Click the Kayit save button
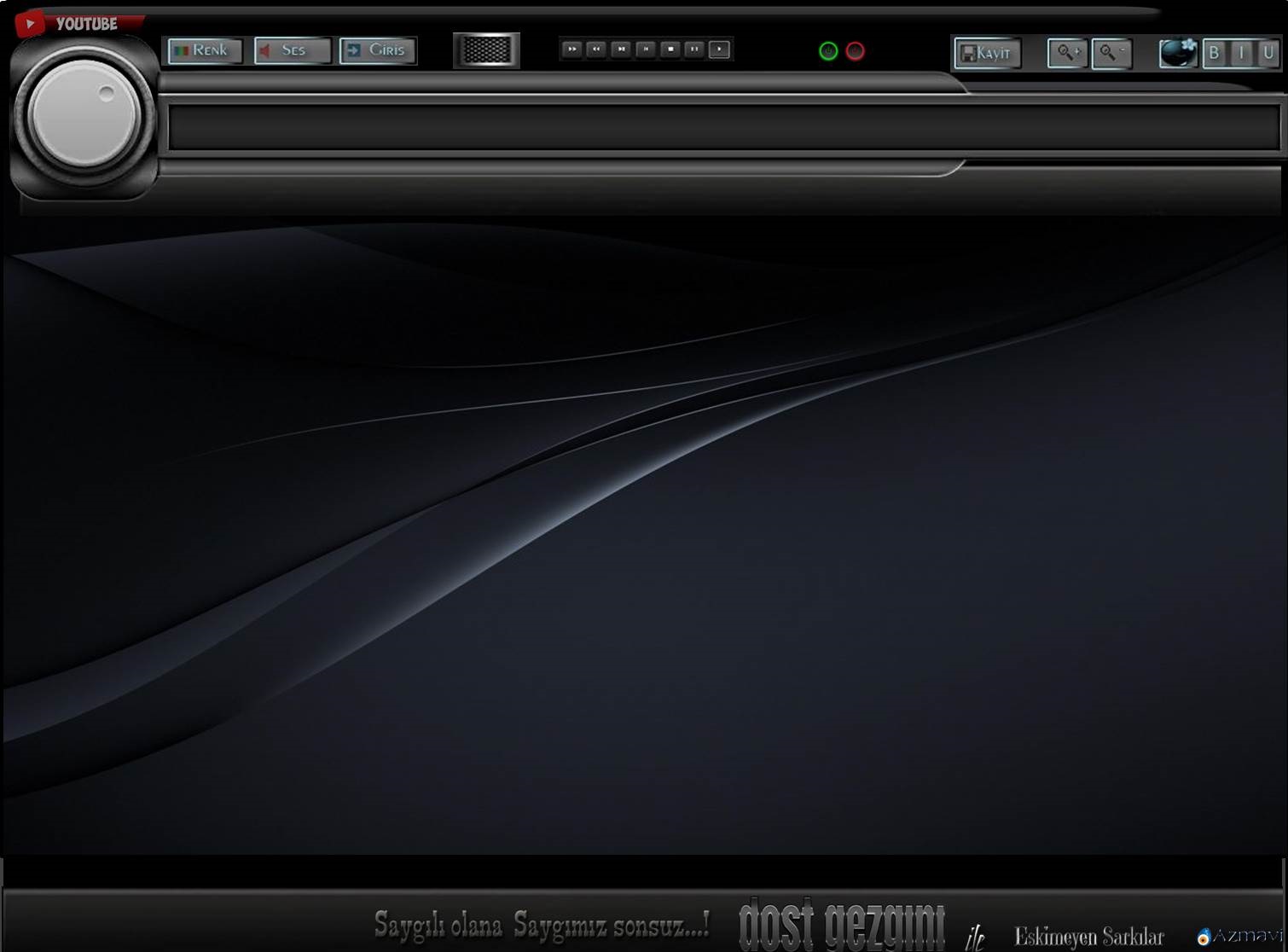Screen dimensions: 1288x952 pos(986,53)
